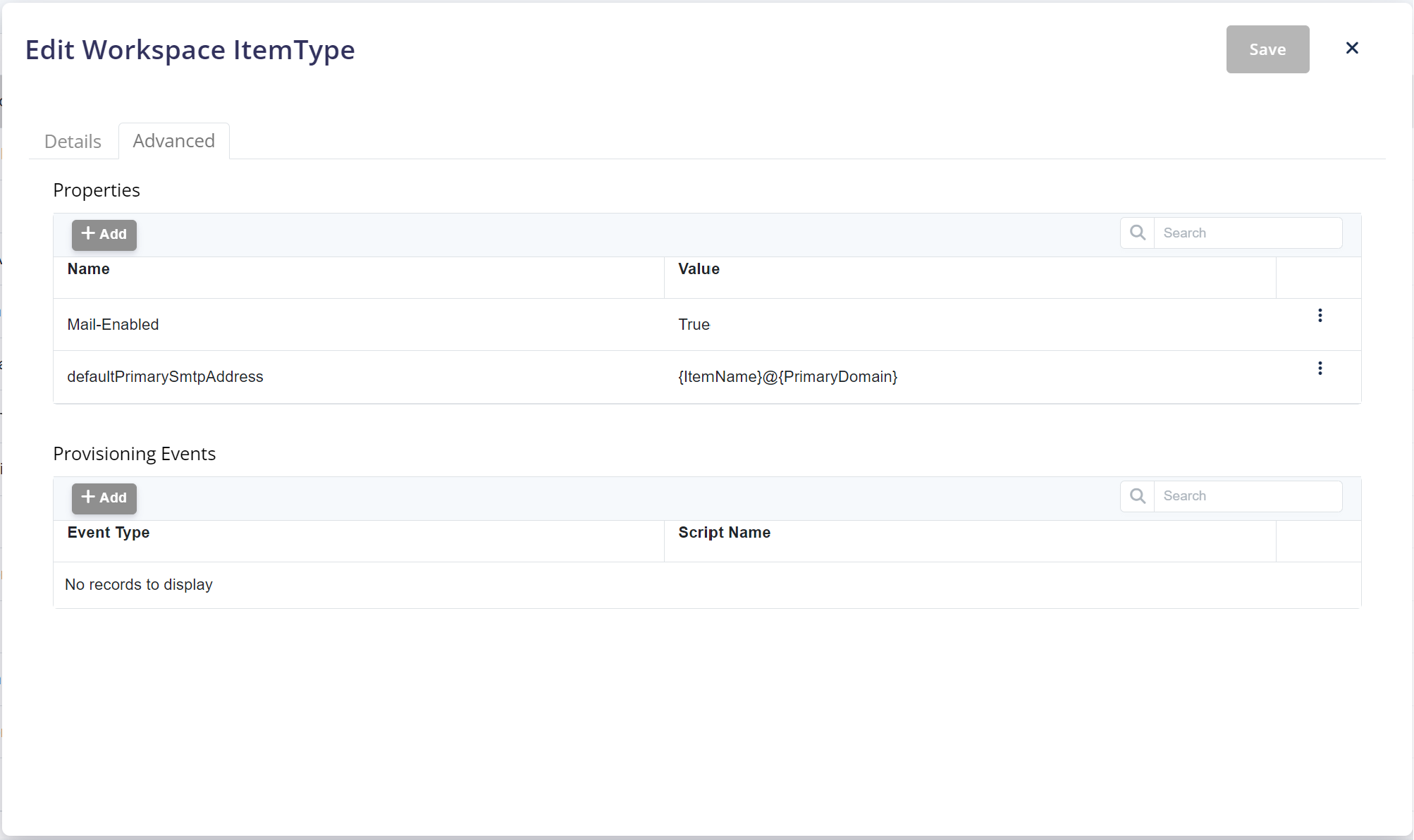
Task: Switch to the Details tab
Action: click(x=72, y=141)
